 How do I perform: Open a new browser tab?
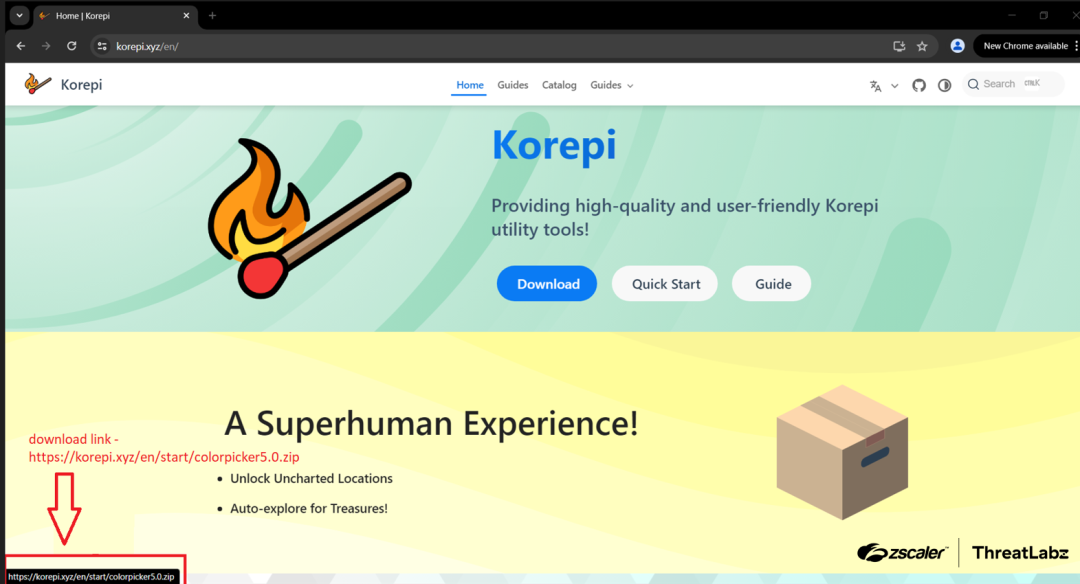[x=212, y=15]
